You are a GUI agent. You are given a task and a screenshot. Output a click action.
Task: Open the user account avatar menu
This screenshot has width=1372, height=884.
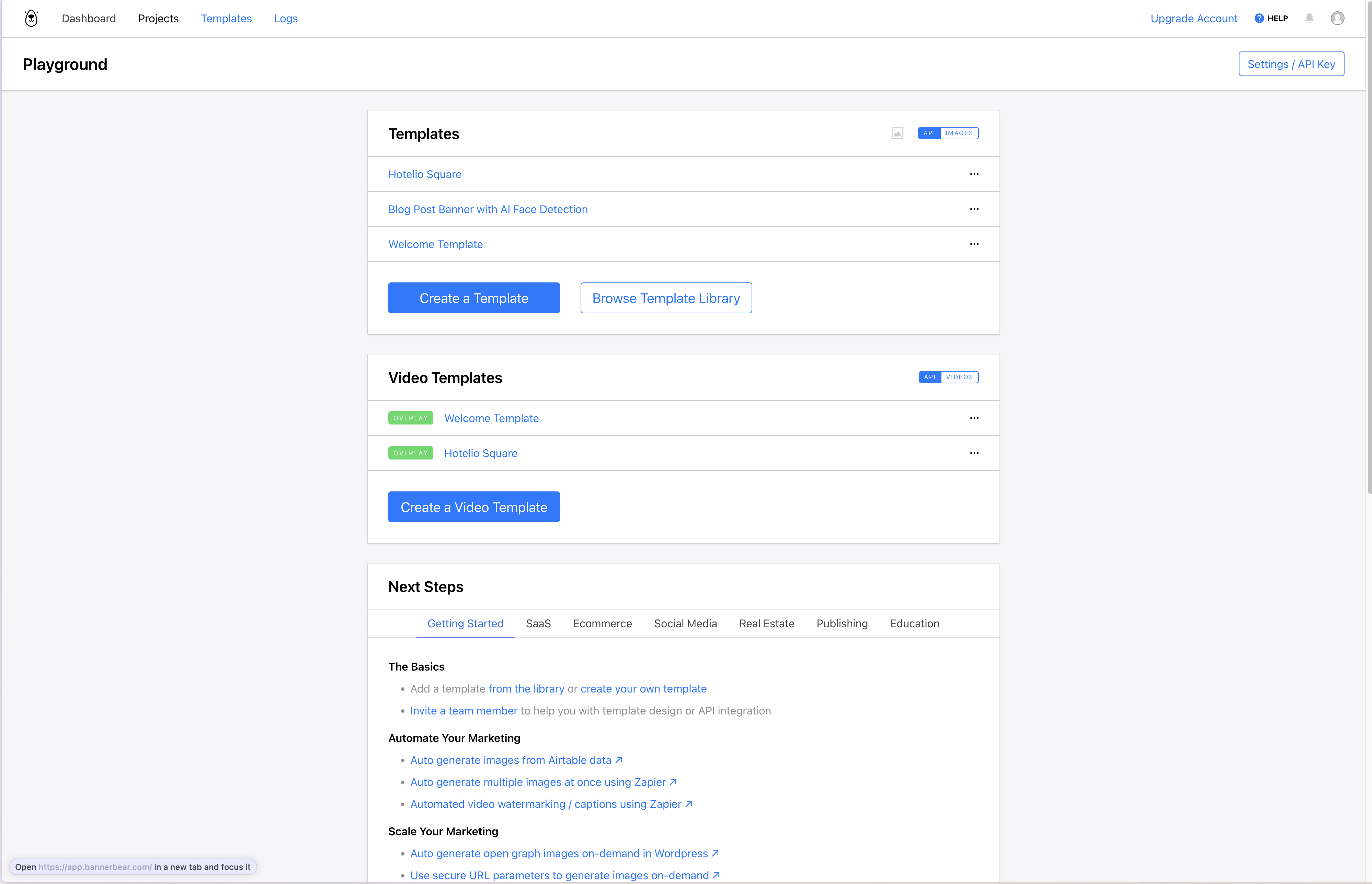(1338, 19)
